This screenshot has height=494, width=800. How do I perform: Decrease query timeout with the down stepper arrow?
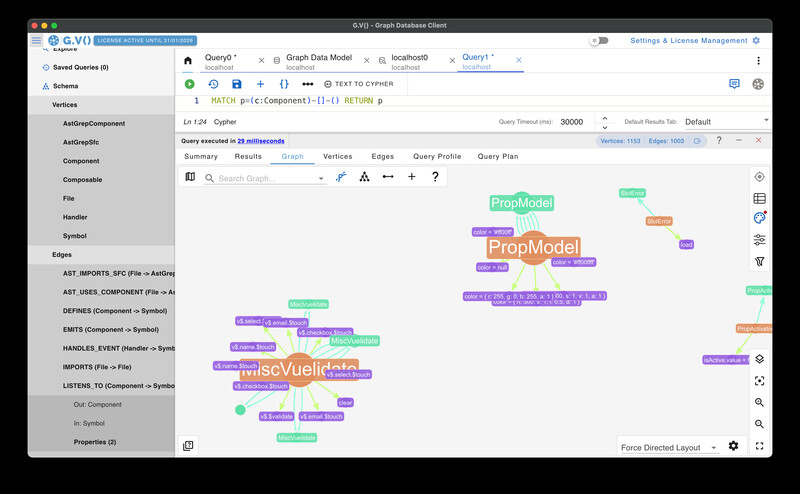(605, 127)
